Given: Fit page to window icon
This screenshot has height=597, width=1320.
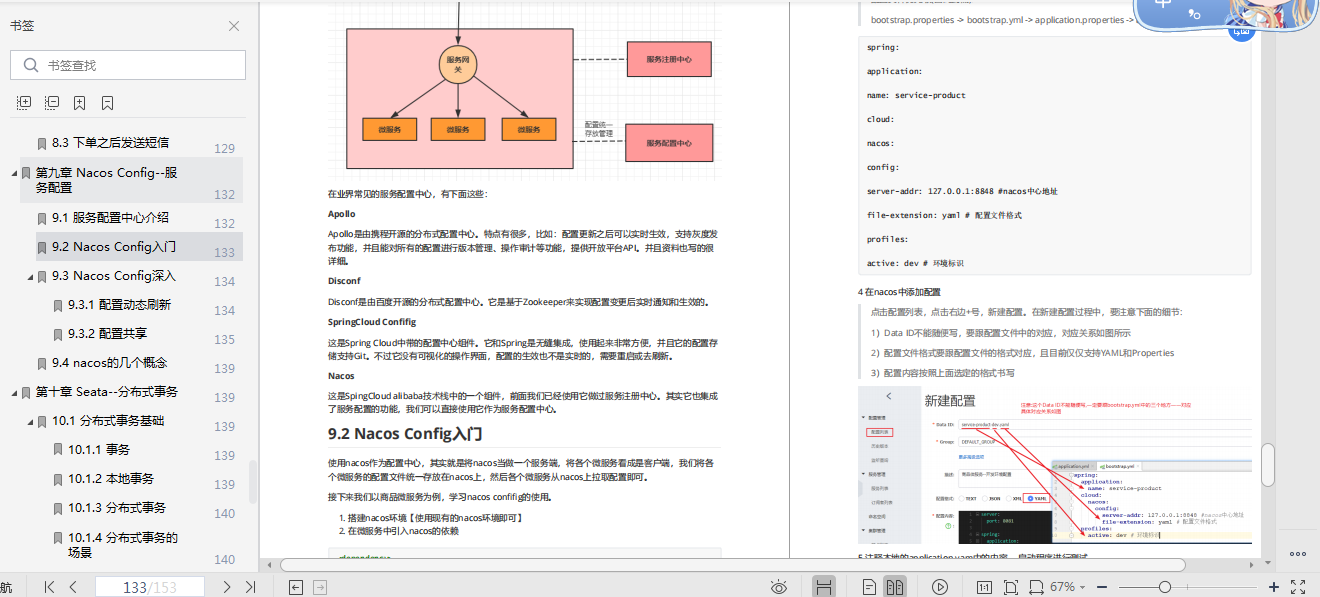Looking at the screenshot, I should click(x=1009, y=587).
